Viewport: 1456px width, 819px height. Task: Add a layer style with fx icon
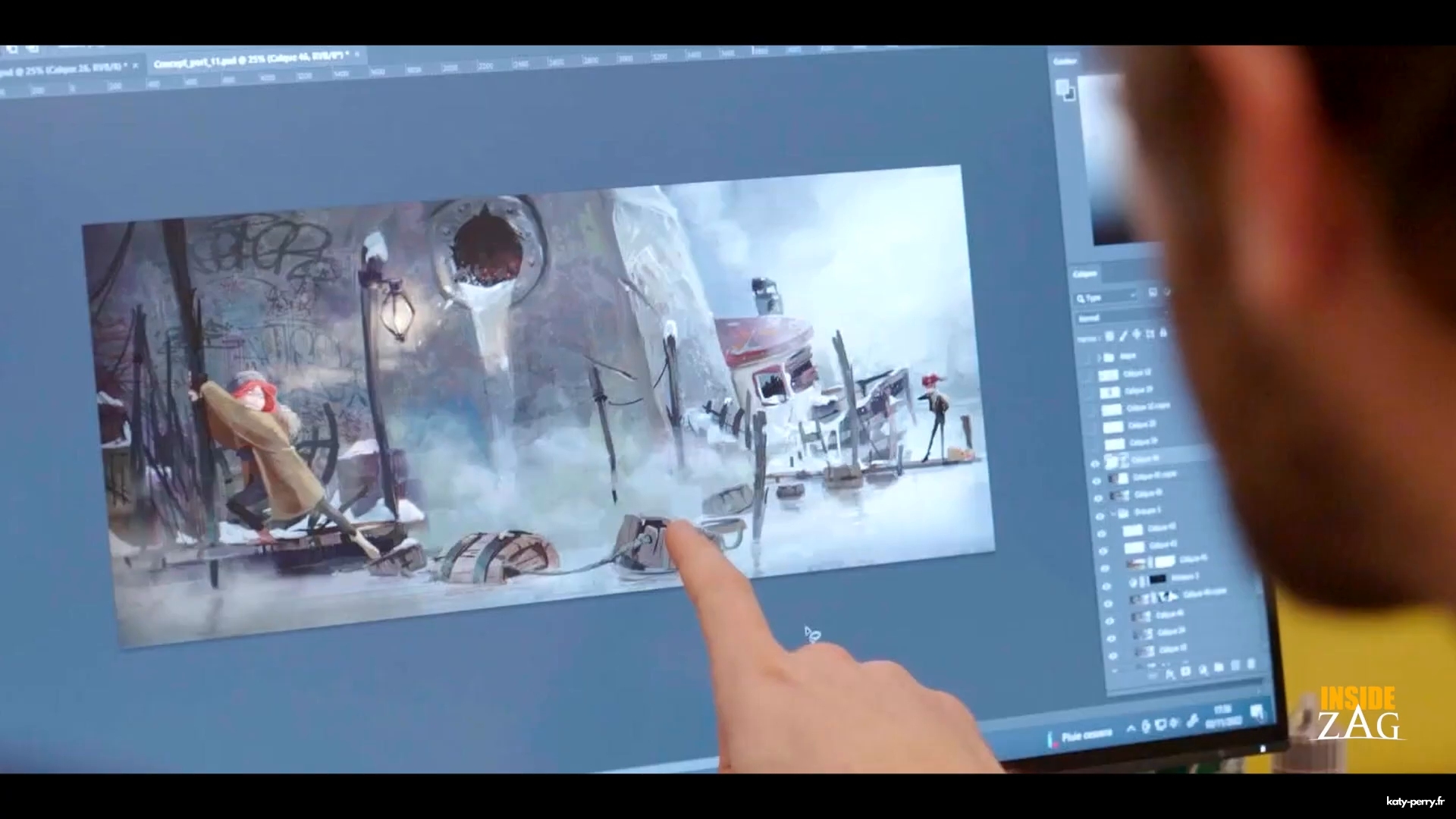[1169, 673]
